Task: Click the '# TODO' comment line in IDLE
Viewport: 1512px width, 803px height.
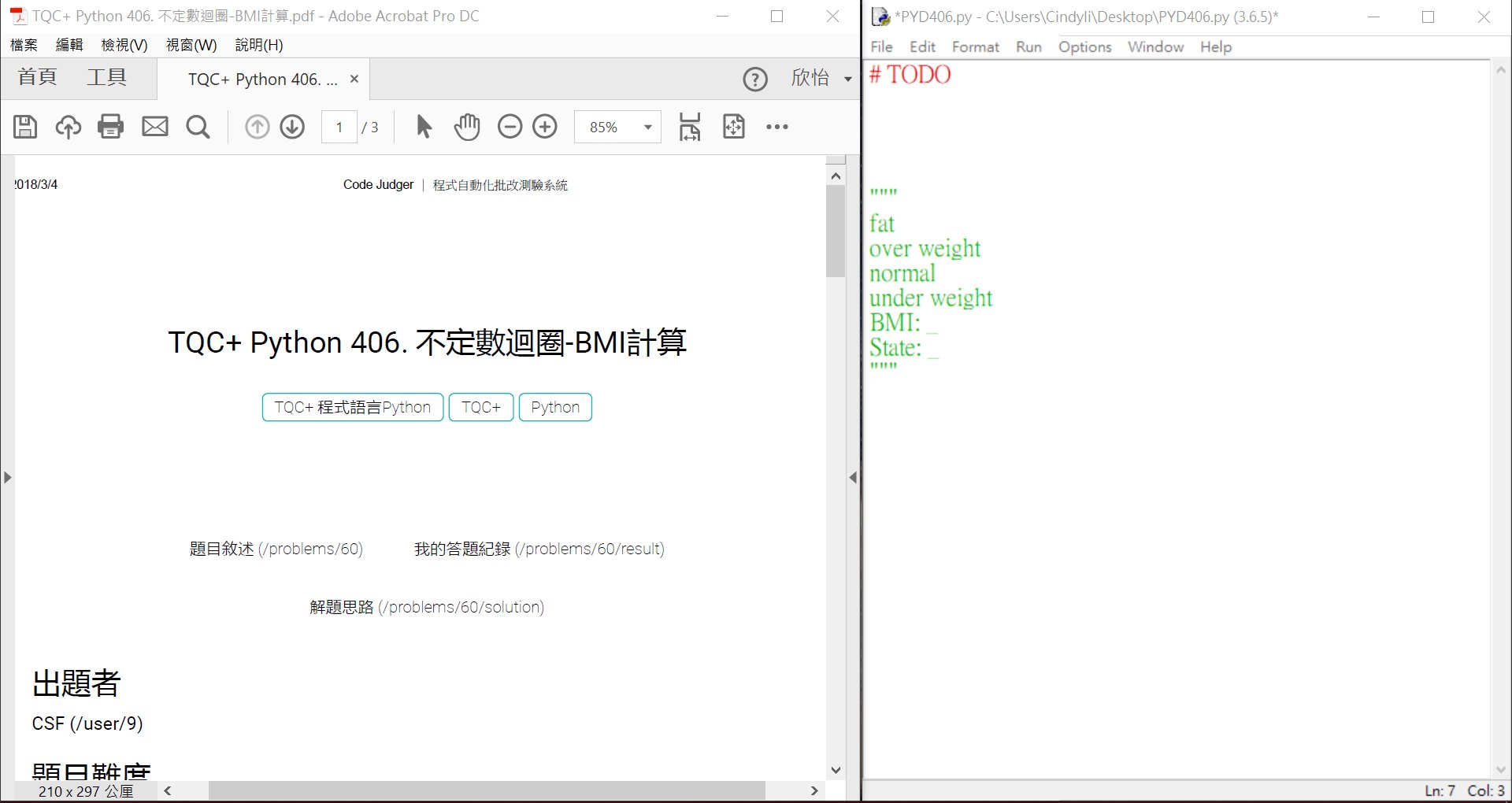Action: (x=910, y=74)
